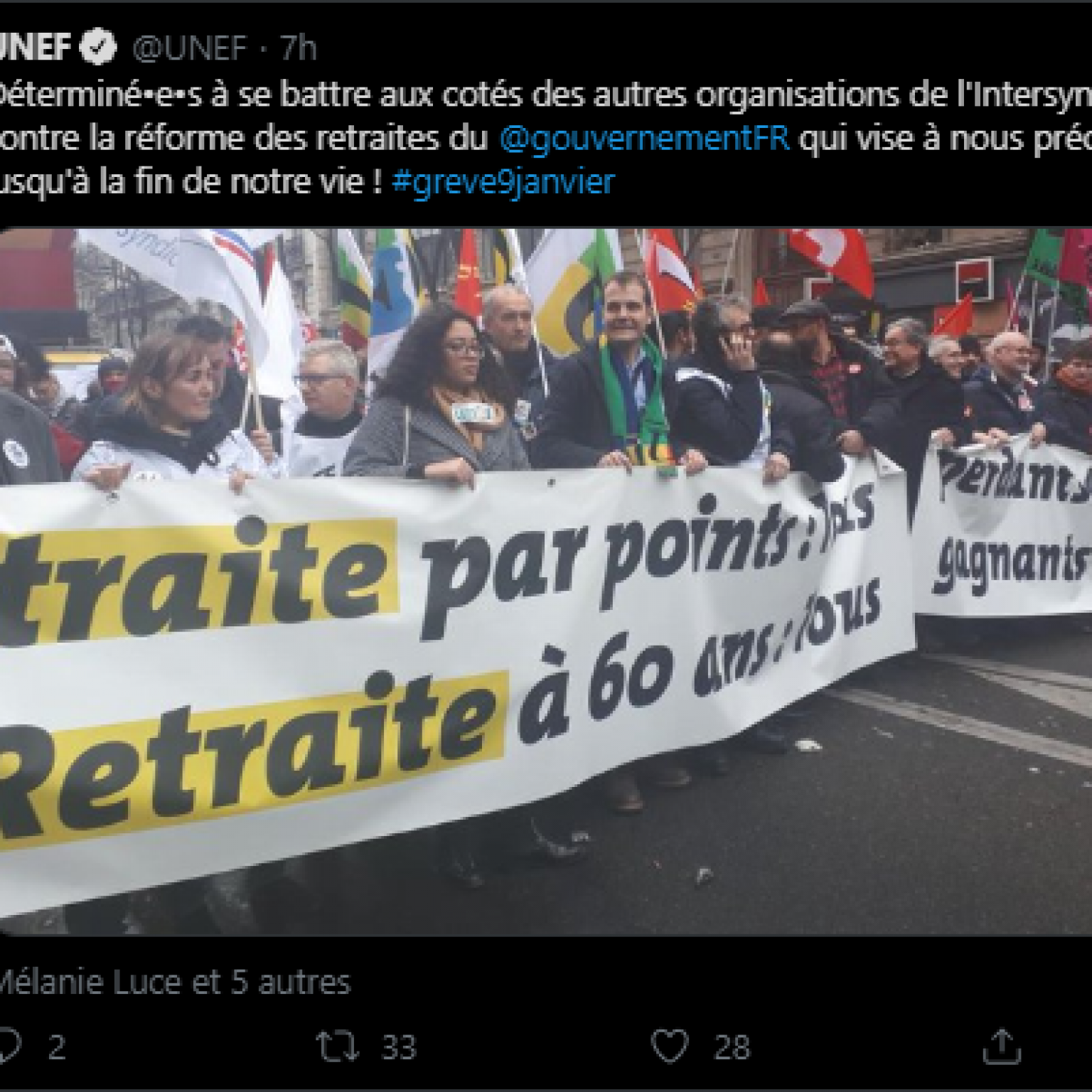
Task: Click the retweet arrows icon
Action: [x=337, y=1047]
